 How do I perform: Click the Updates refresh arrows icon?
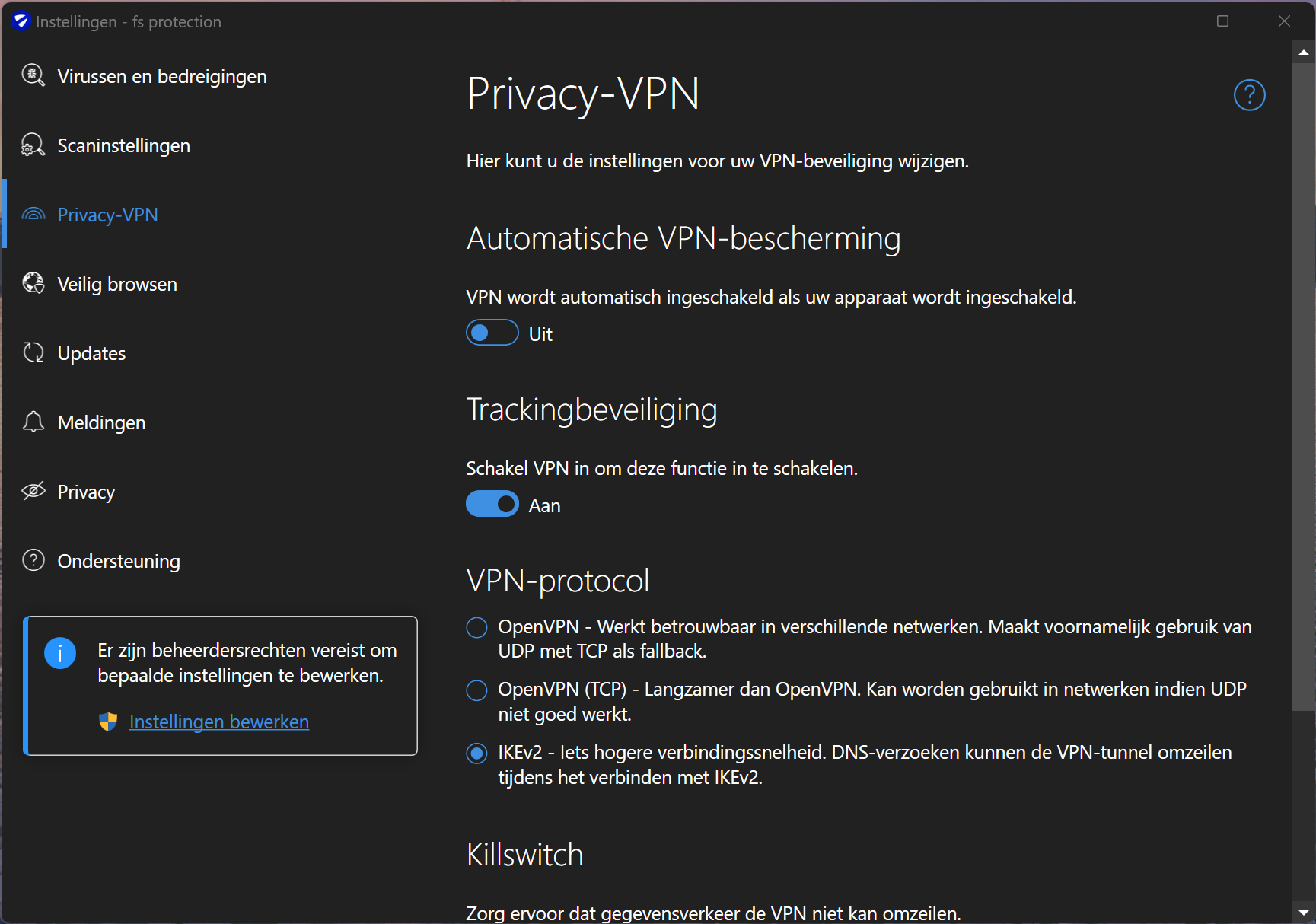coord(33,352)
